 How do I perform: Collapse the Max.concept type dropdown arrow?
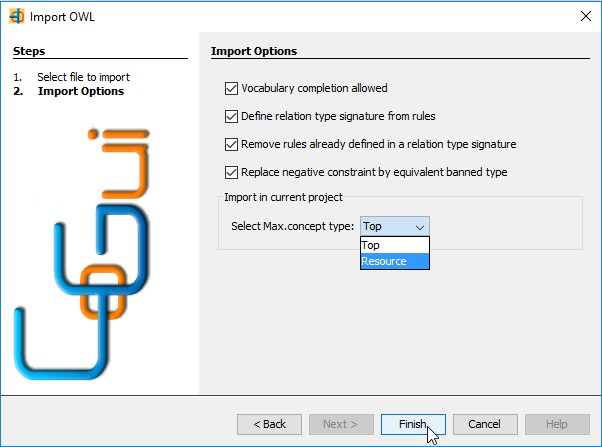[x=420, y=227]
